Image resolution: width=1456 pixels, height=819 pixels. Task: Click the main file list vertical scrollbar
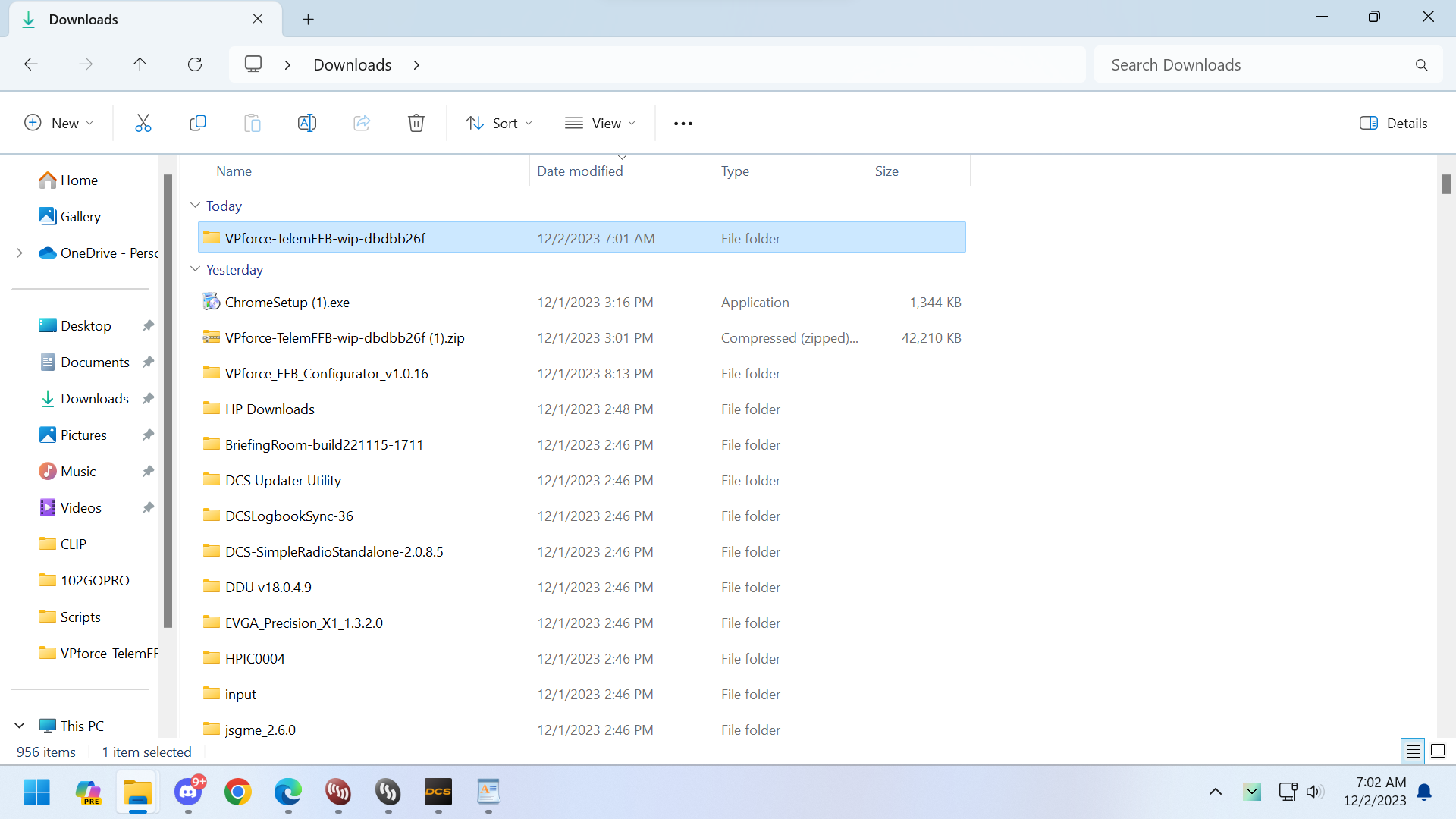point(1446,184)
